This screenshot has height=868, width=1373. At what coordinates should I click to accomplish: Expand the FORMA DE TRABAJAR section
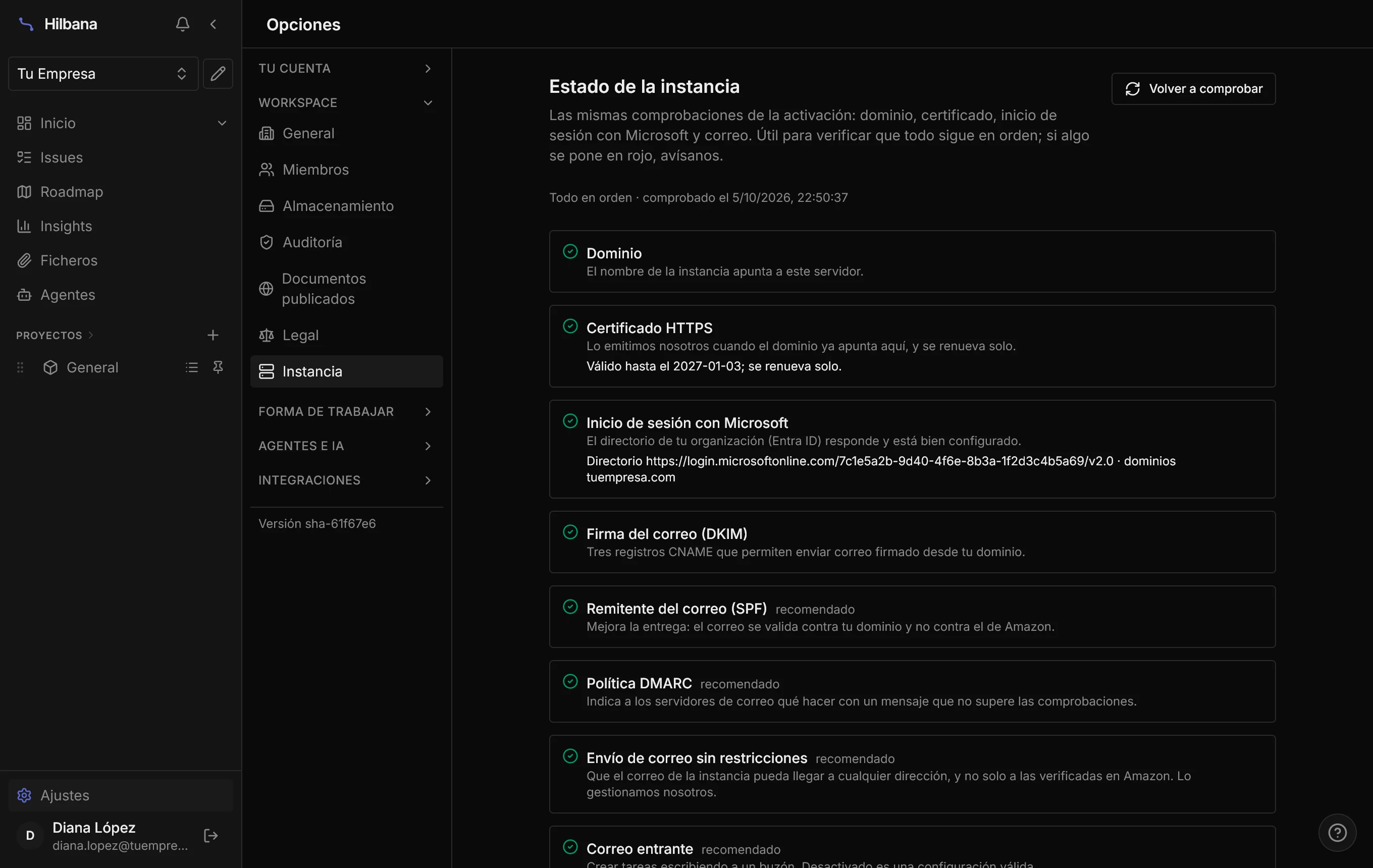pos(346,411)
